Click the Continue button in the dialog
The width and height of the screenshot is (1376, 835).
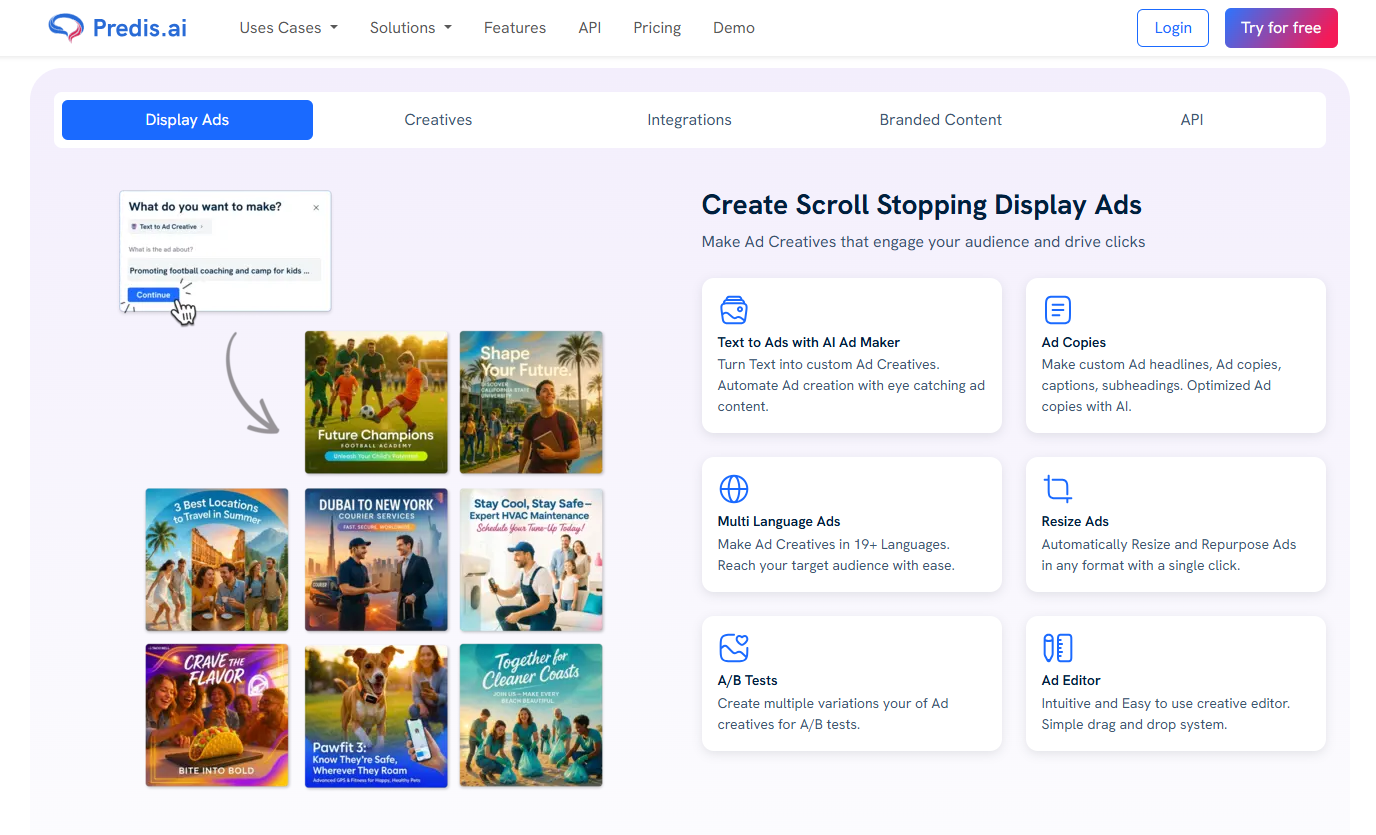coord(153,295)
